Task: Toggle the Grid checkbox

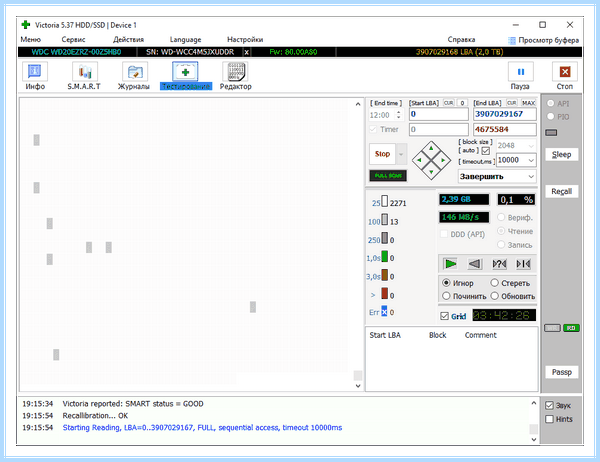Action: [444, 316]
